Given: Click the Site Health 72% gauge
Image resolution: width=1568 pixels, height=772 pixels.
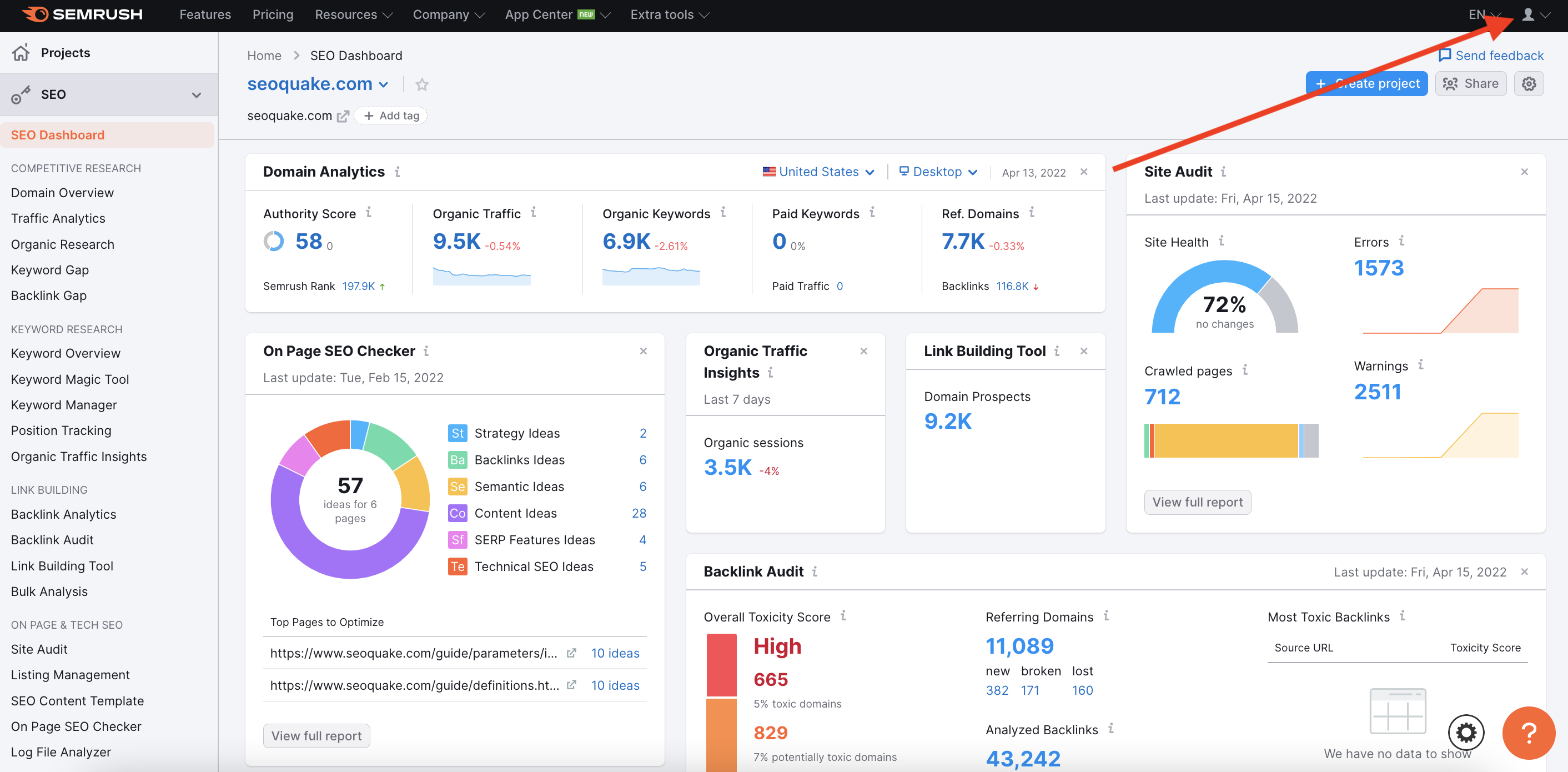Looking at the screenshot, I should (x=1225, y=297).
